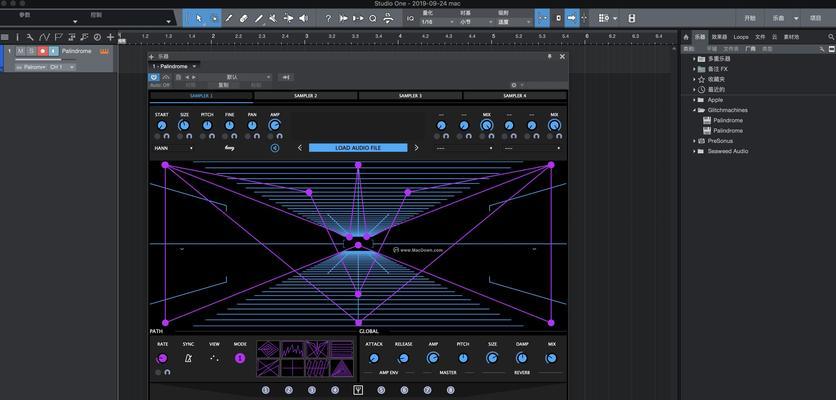Open the 1 - Palindrome instrument dropdown
836x400 pixels.
174,66
